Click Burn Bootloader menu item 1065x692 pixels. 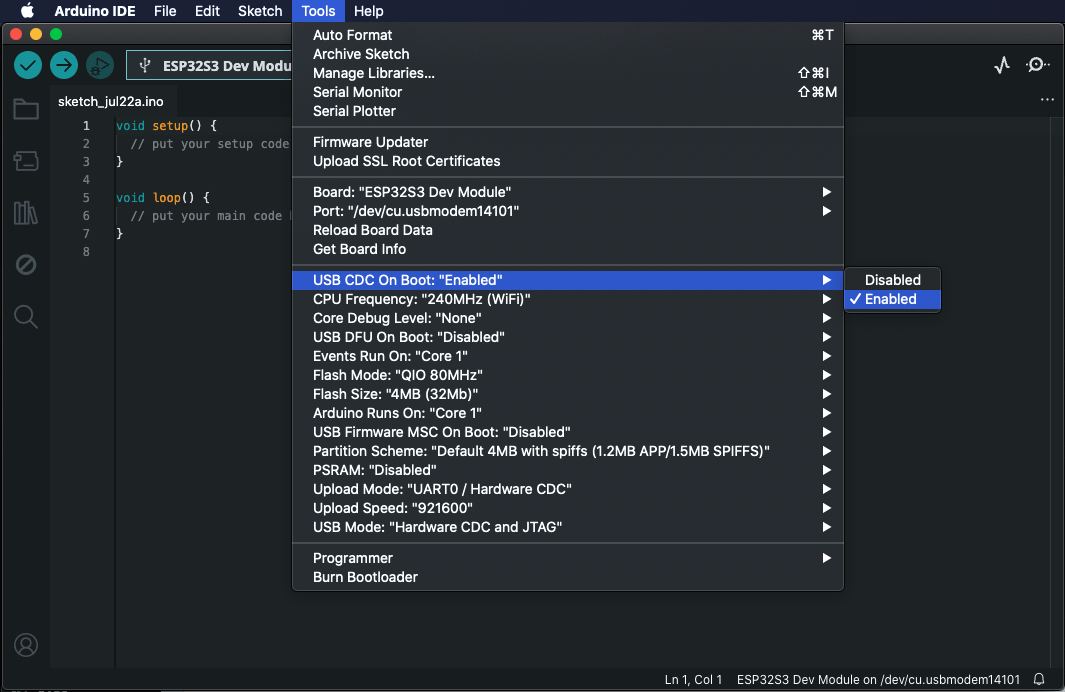[x=568, y=577]
